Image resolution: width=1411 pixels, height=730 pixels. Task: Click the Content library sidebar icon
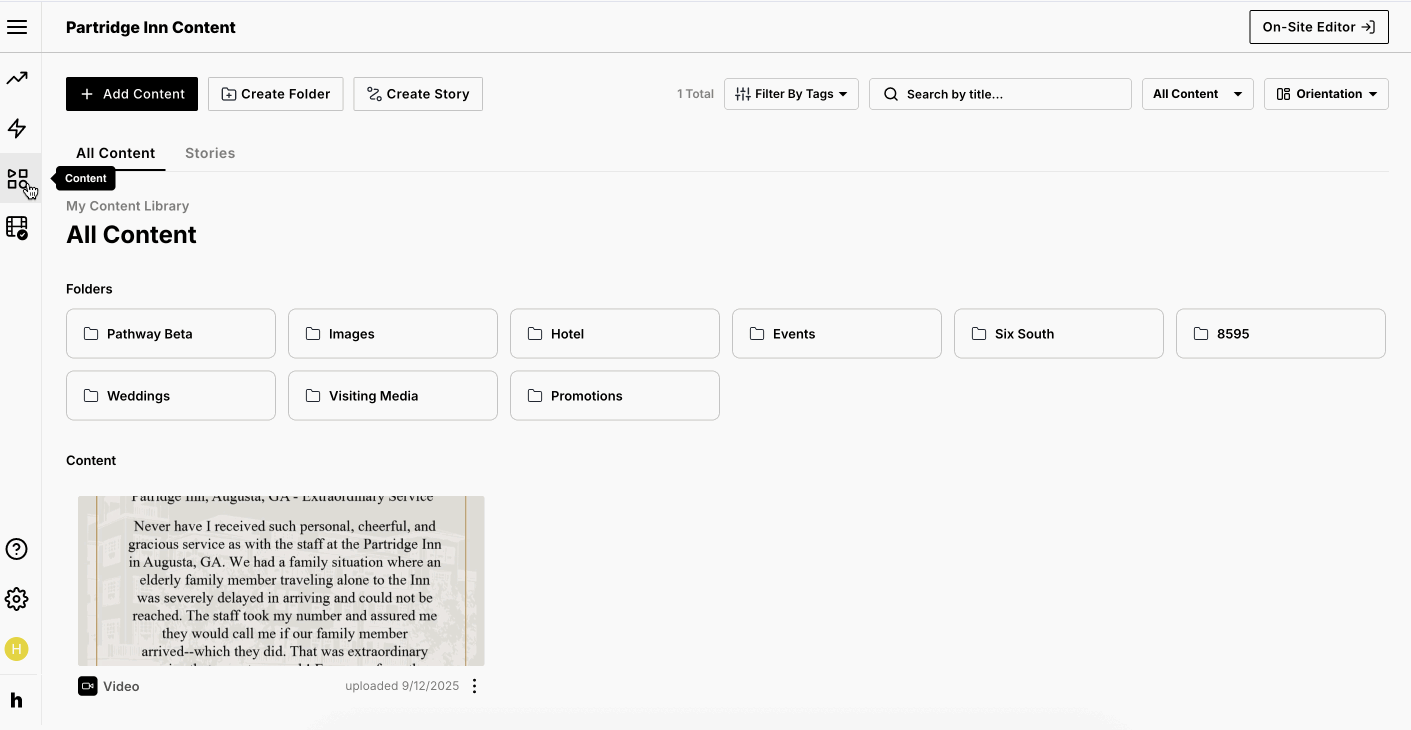coord(17,178)
